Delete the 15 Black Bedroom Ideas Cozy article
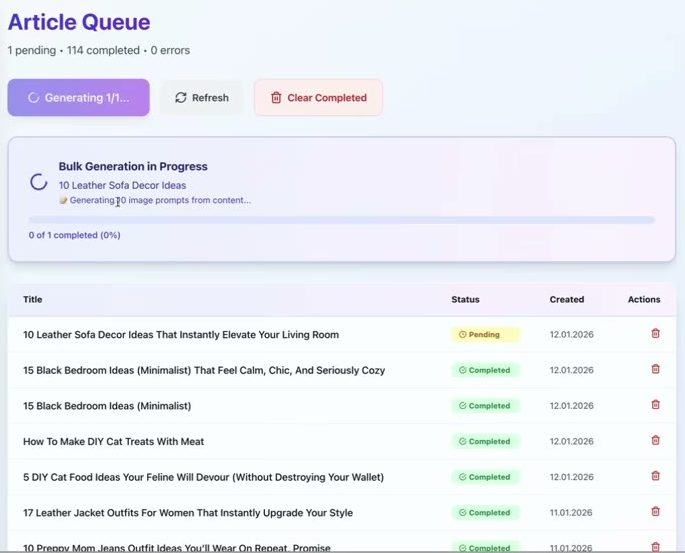The image size is (685, 553). tap(655, 369)
